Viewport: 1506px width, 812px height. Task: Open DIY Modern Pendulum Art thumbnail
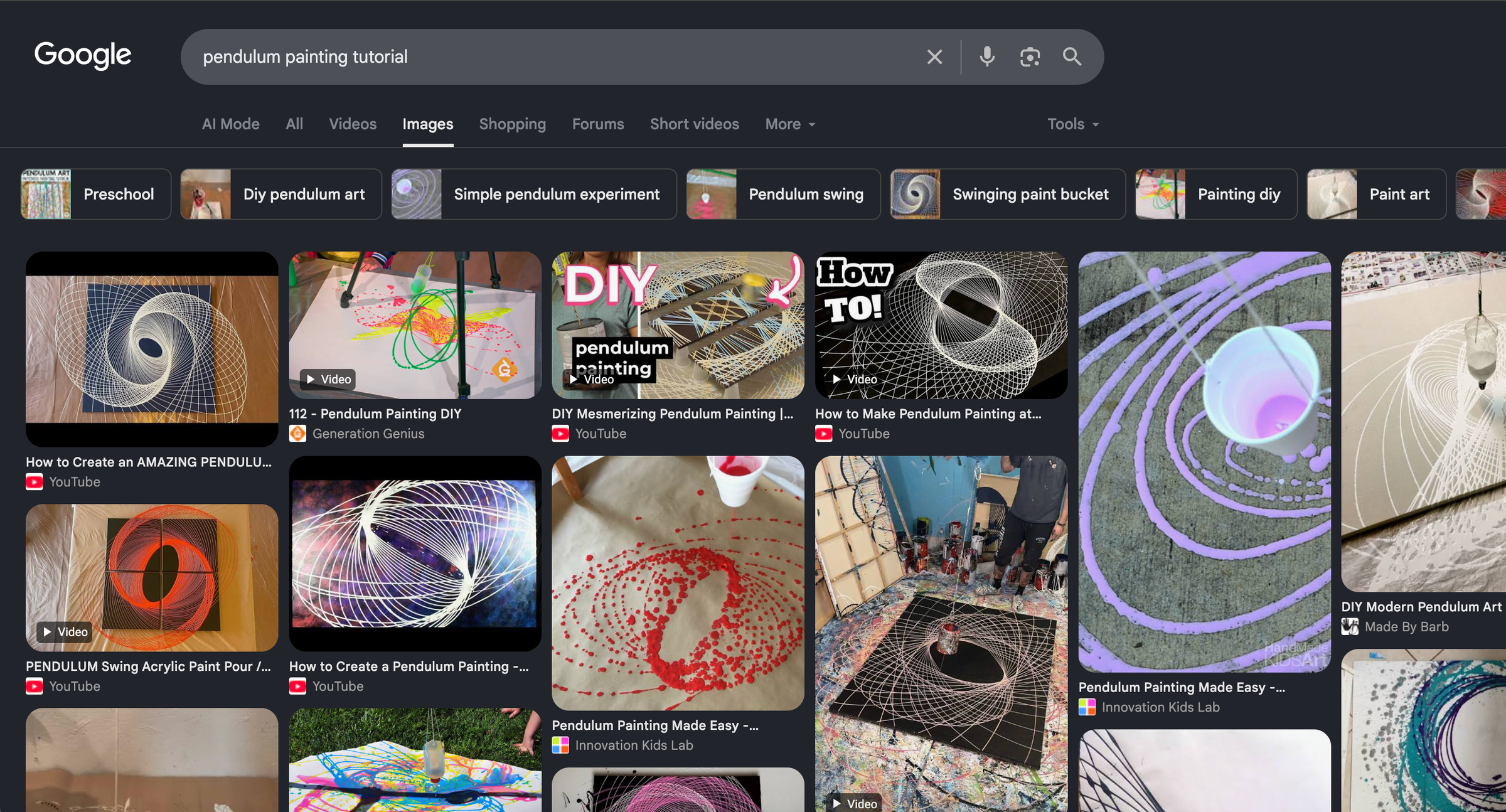[x=1423, y=422]
